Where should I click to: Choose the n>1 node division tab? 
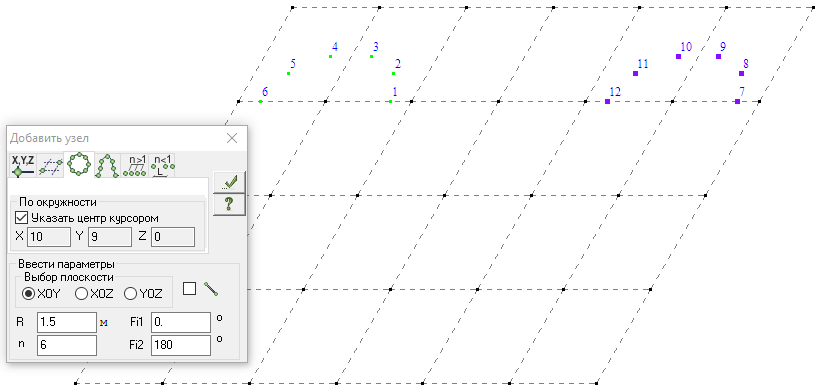point(135,166)
